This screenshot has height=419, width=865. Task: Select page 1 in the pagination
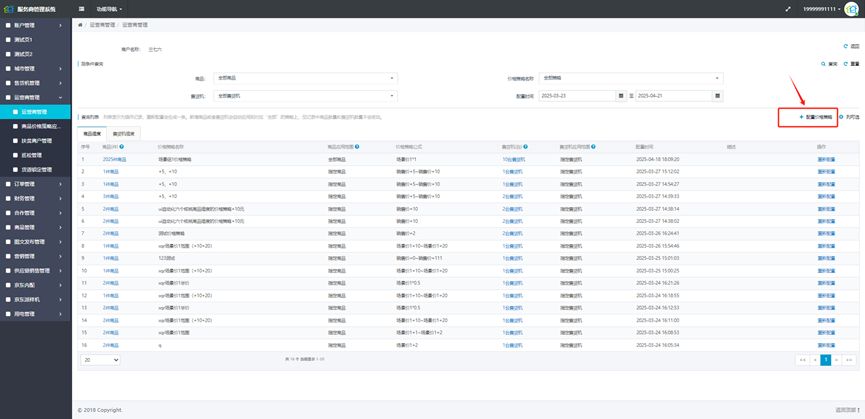point(826,359)
